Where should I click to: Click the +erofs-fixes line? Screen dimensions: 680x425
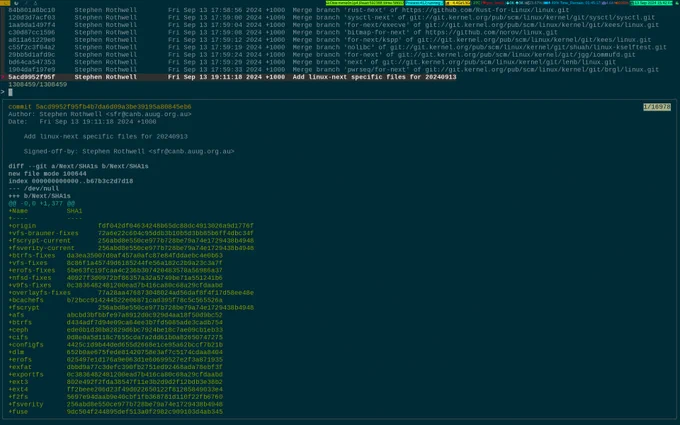click(x=115, y=270)
